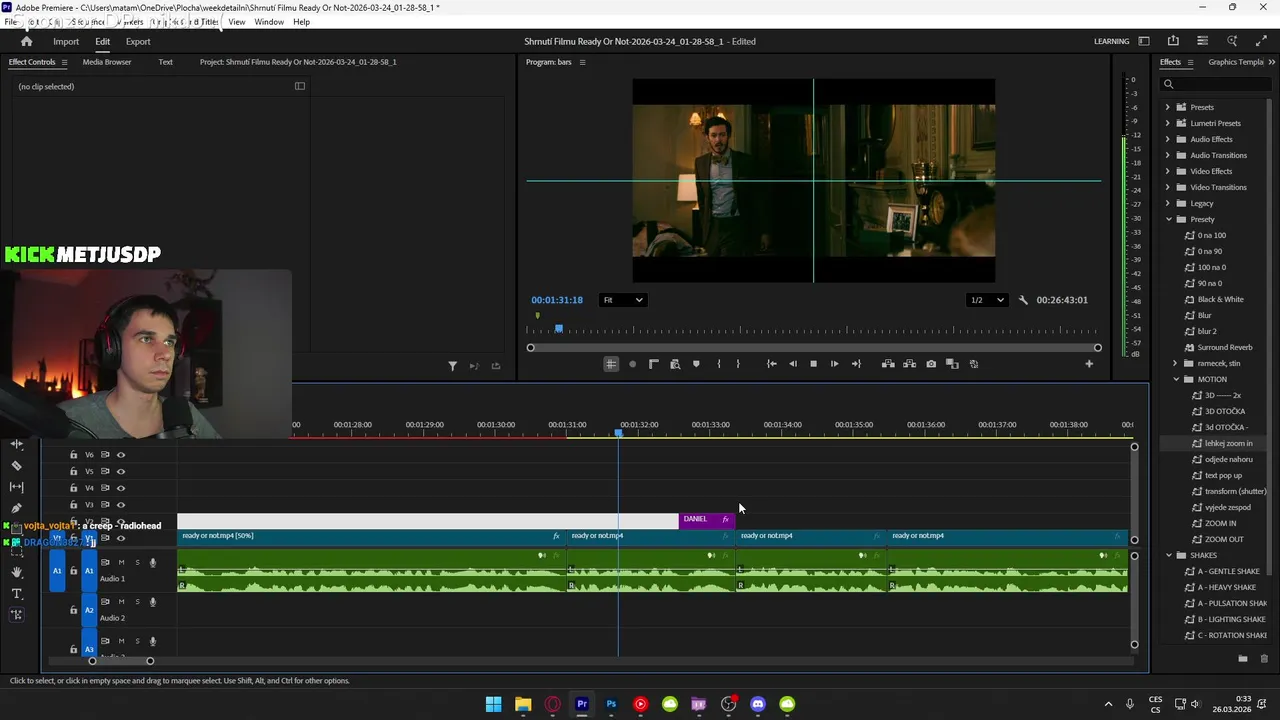Toggle lock on V4 track

[x=73, y=488]
